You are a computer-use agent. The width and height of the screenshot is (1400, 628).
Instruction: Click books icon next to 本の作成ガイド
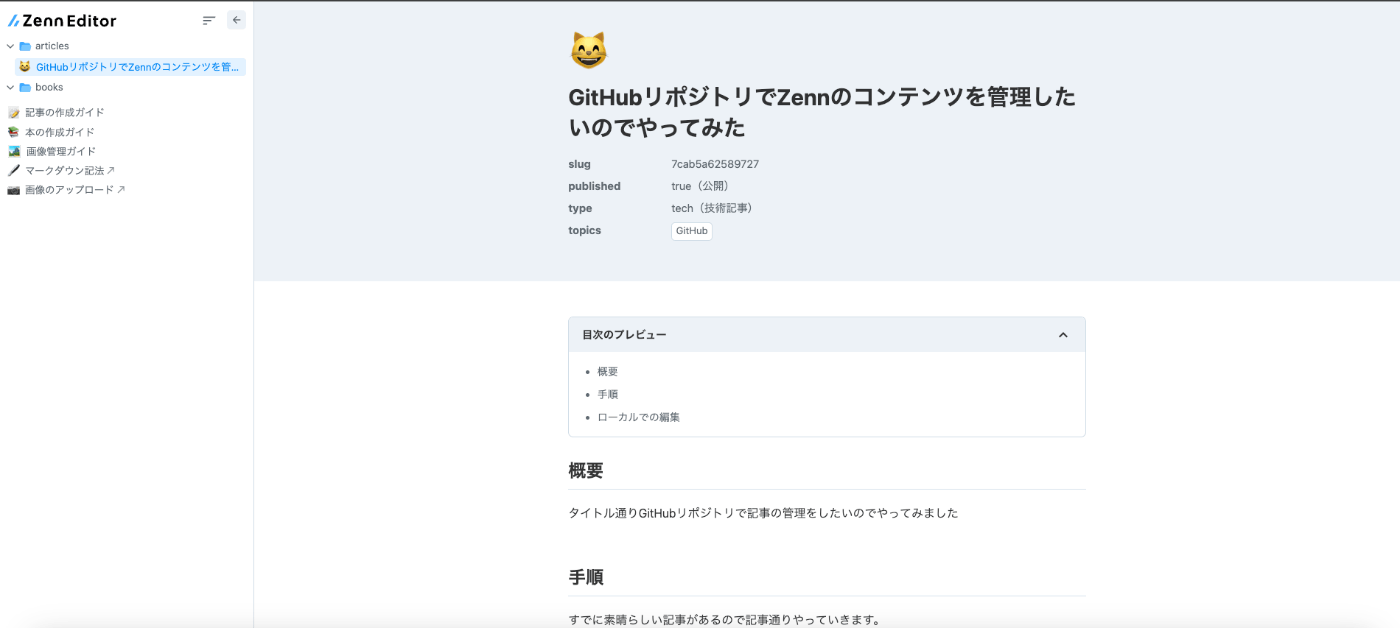coord(14,132)
